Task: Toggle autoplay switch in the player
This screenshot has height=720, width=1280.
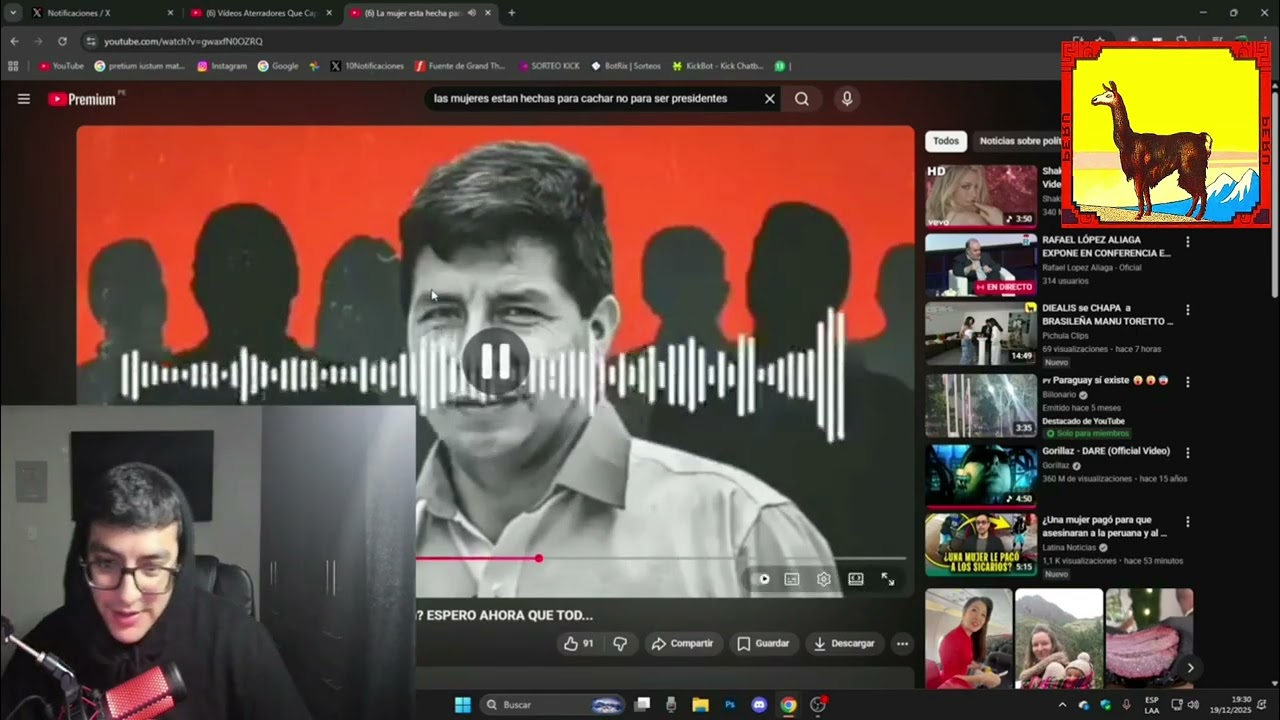Action: 764,579
